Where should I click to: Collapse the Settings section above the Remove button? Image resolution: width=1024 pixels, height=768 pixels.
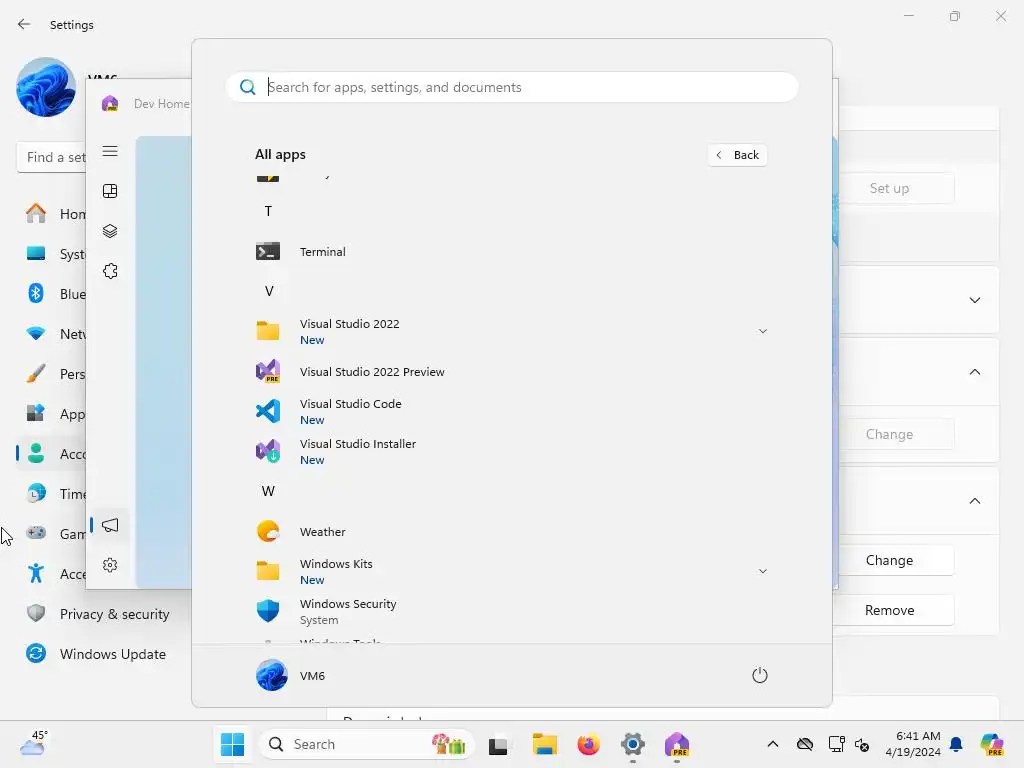tap(975, 501)
